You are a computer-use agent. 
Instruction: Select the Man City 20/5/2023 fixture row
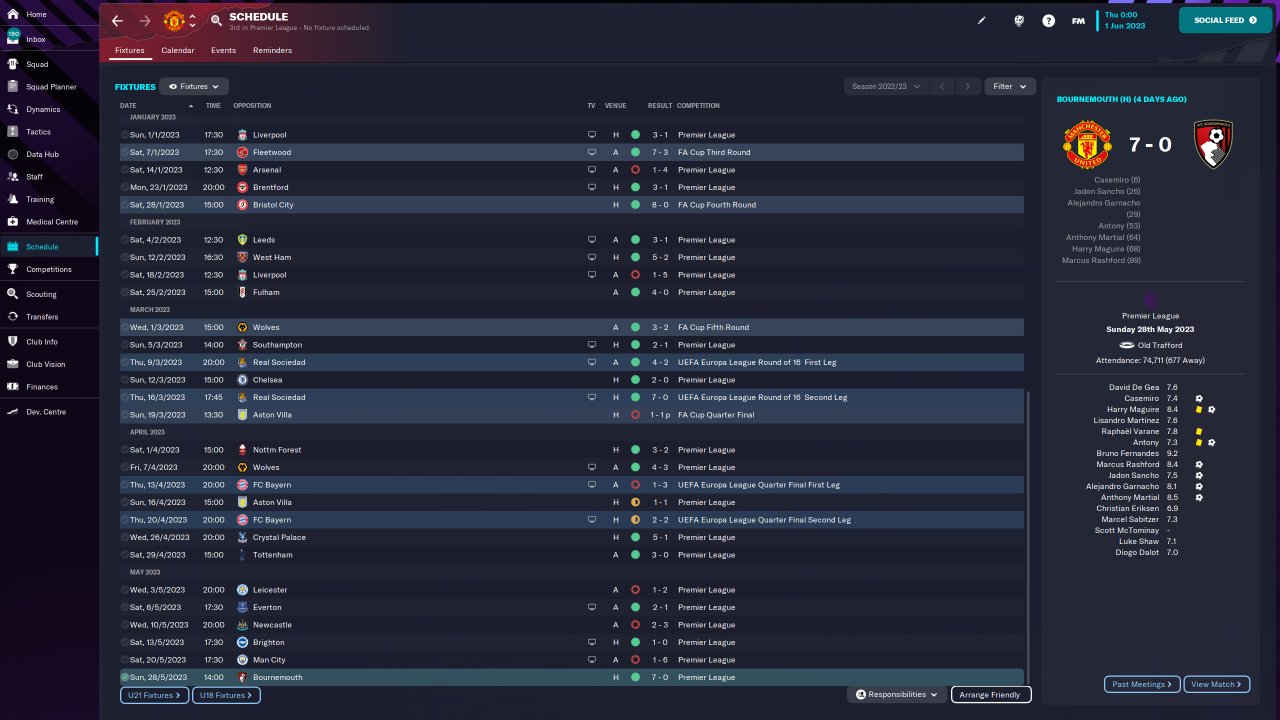572,660
